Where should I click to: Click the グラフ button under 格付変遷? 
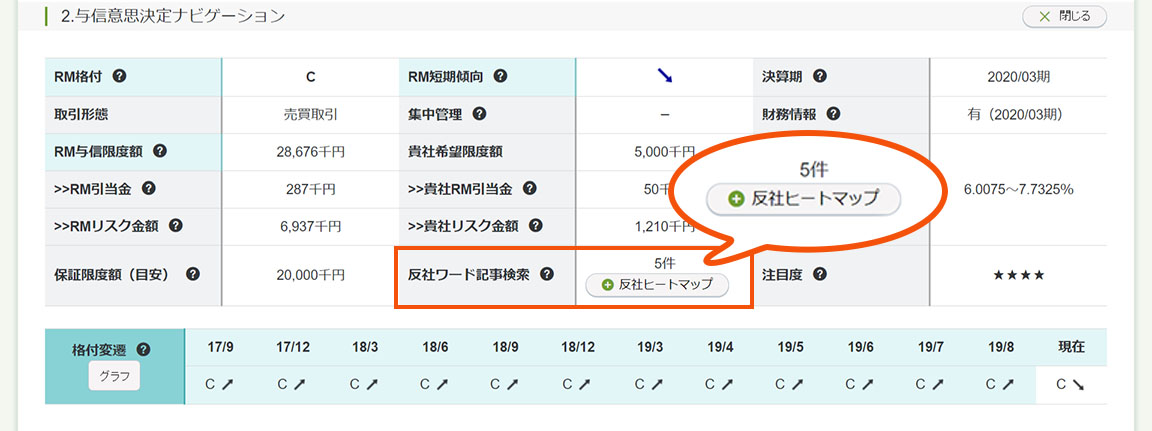pos(114,377)
